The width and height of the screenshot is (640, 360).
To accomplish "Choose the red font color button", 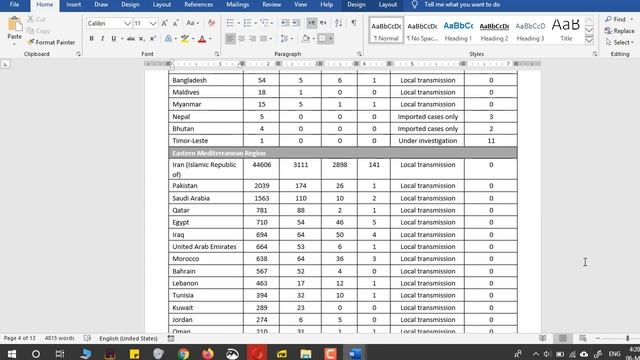I will [202, 39].
